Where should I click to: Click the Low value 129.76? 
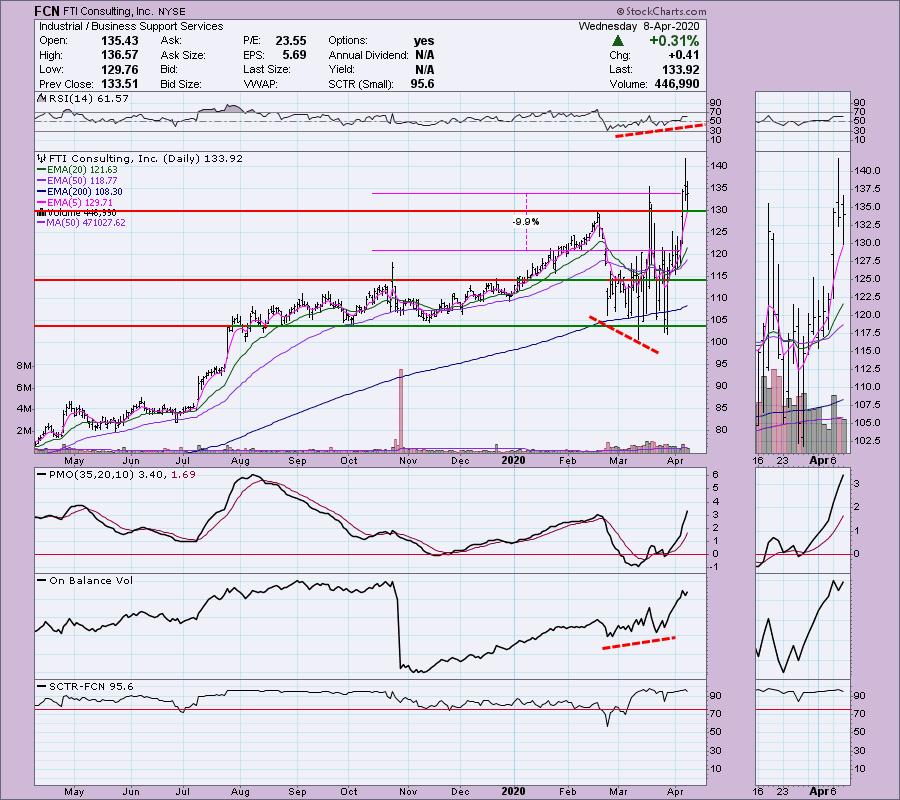point(120,69)
